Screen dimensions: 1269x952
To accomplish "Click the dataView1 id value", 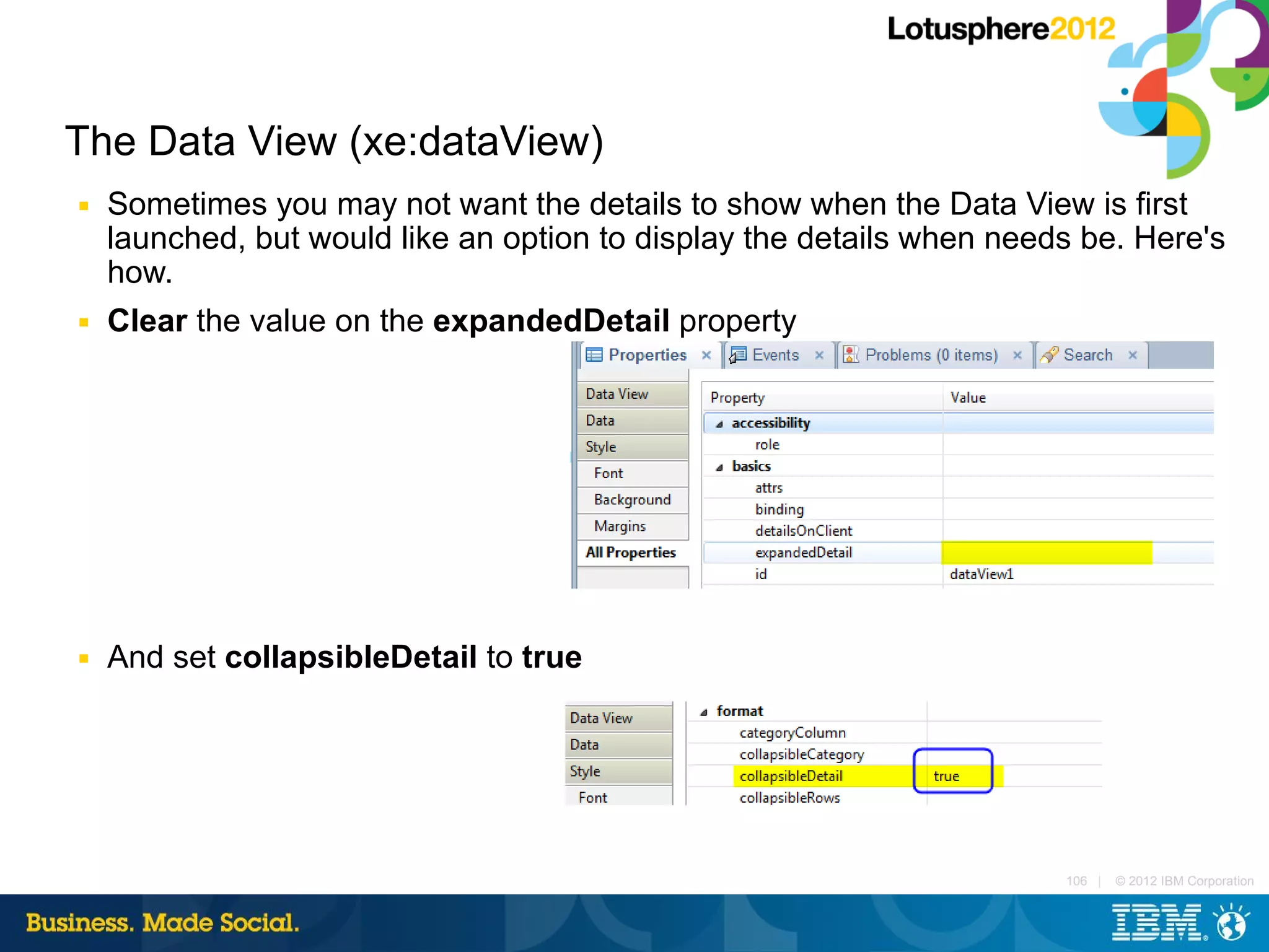I will point(981,574).
